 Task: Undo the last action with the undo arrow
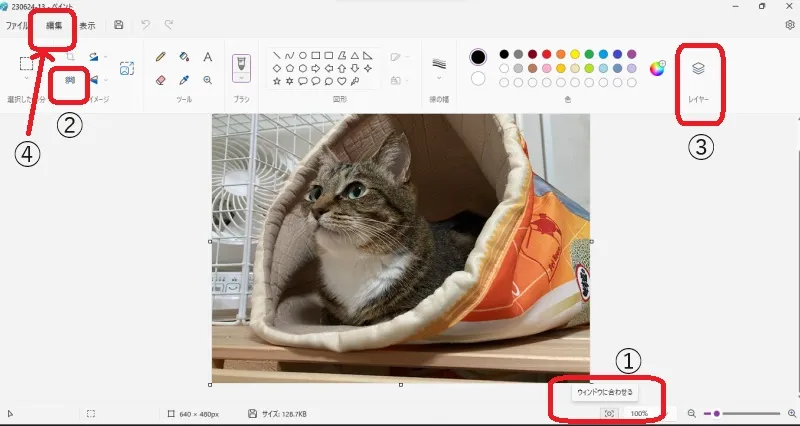pos(145,24)
